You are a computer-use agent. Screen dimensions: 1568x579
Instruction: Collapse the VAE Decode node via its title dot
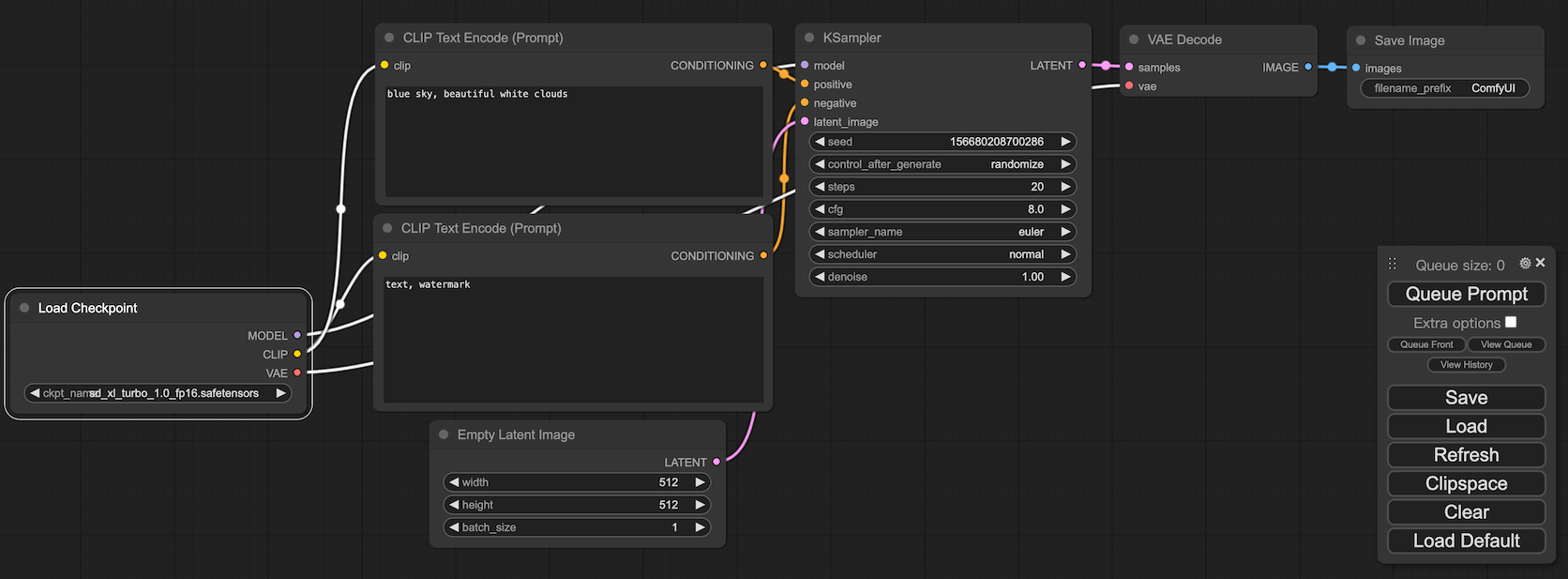click(x=1134, y=39)
